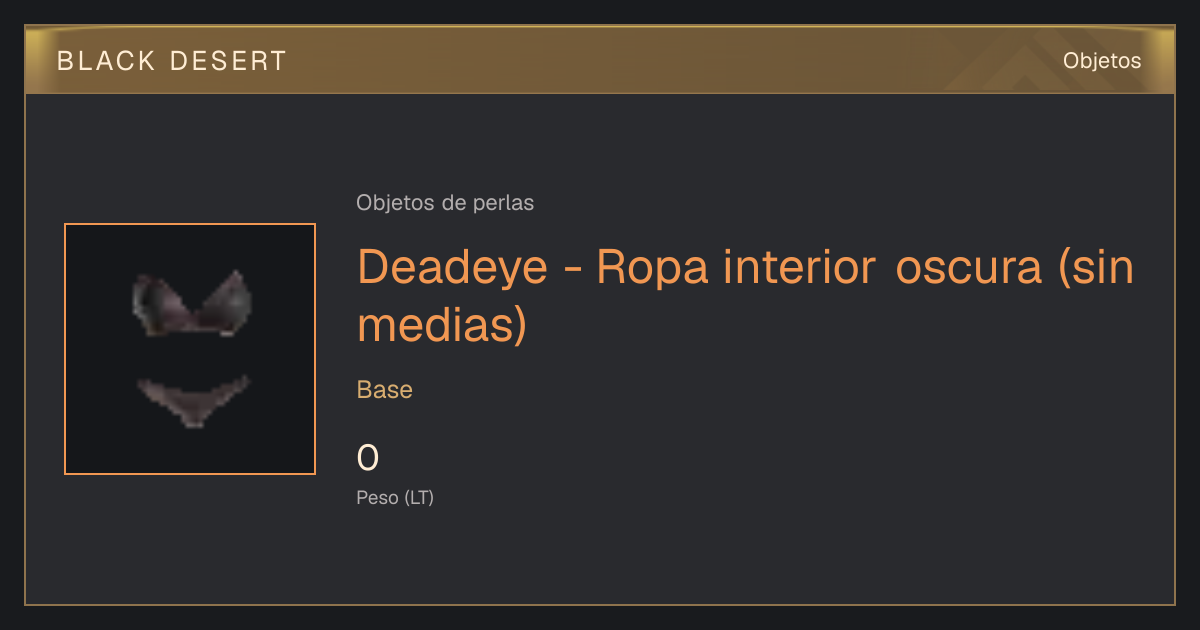Click the orange border of item image

click(x=190, y=224)
